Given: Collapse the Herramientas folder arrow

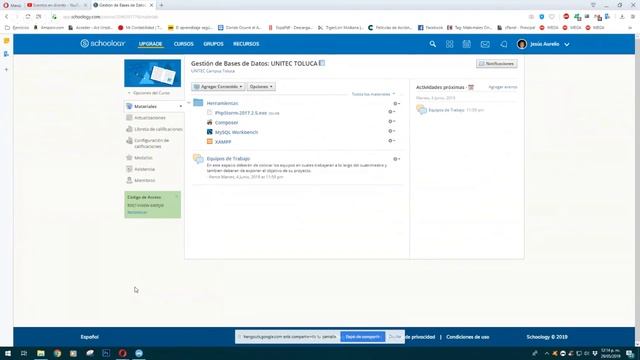Looking at the screenshot, I should (x=189, y=103).
